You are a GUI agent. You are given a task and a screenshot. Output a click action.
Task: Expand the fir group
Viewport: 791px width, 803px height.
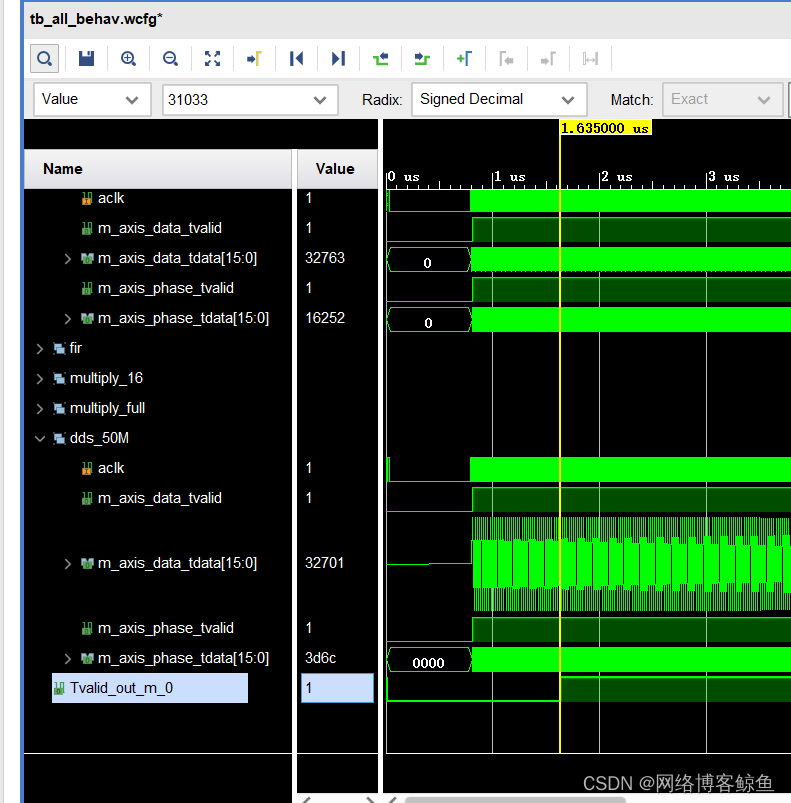point(40,348)
